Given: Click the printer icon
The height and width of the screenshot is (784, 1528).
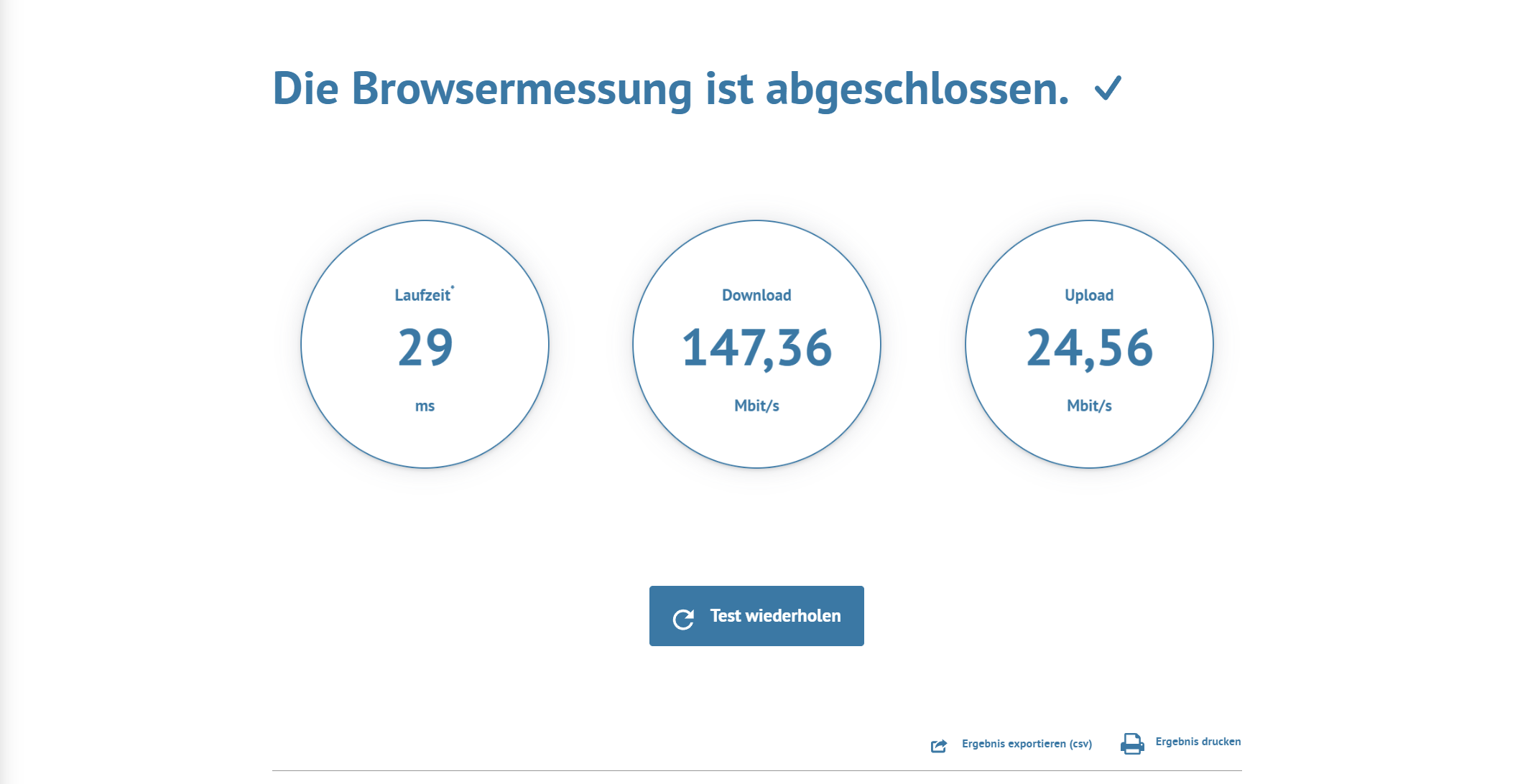Looking at the screenshot, I should click(x=1132, y=744).
